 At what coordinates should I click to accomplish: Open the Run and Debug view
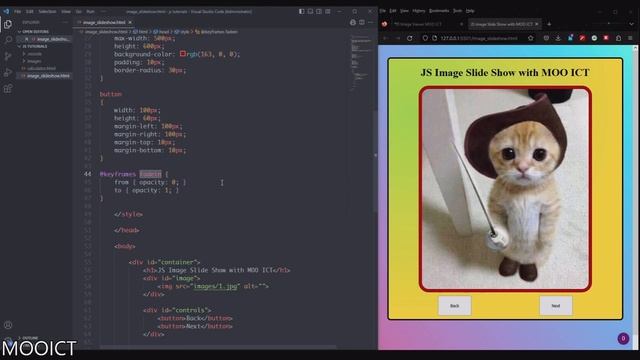click(8, 72)
